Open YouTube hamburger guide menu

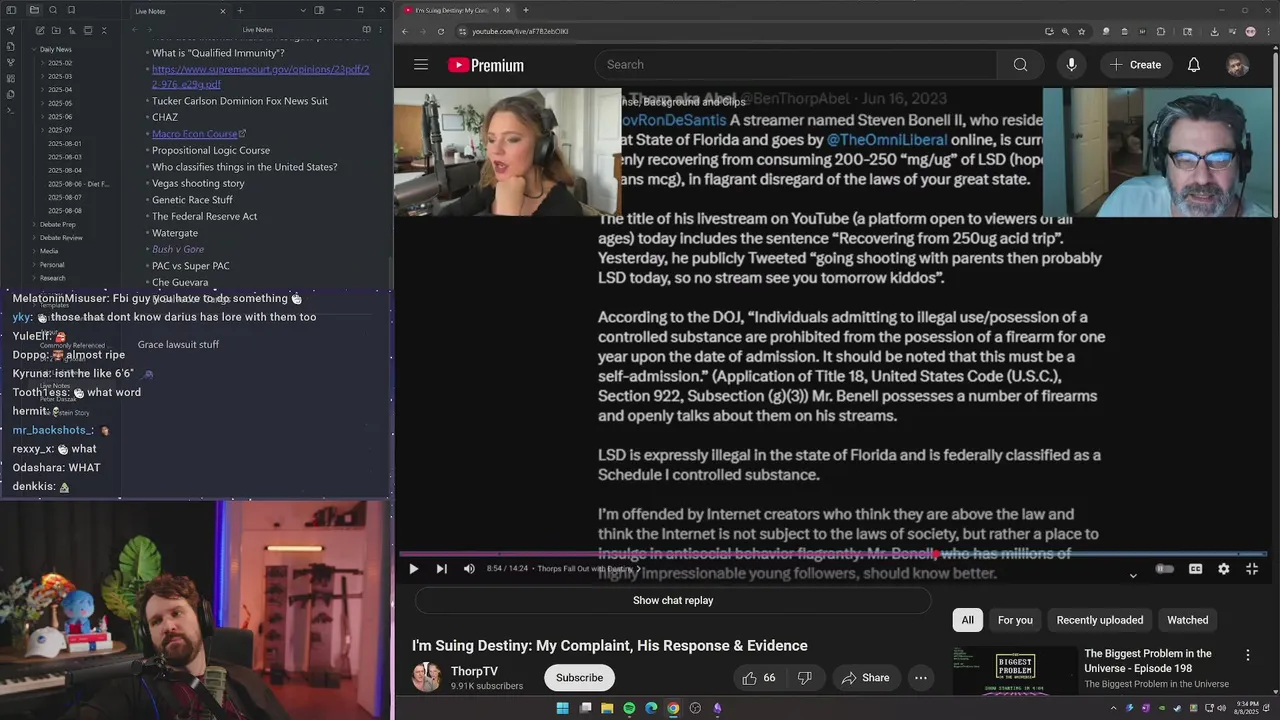coord(421,65)
